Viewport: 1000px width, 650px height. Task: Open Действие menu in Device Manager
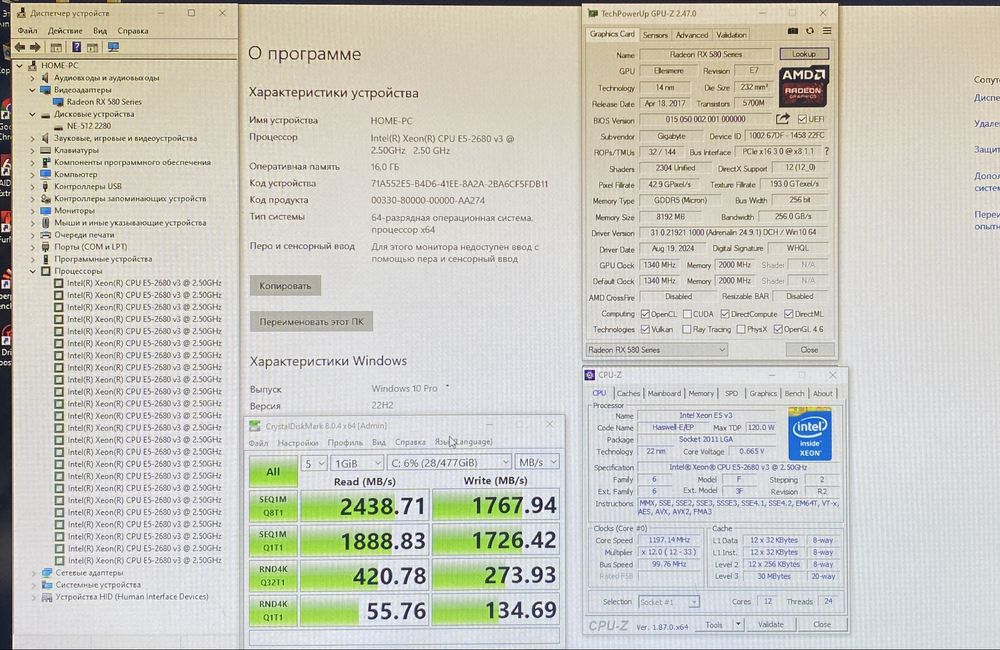pyautogui.click(x=65, y=31)
